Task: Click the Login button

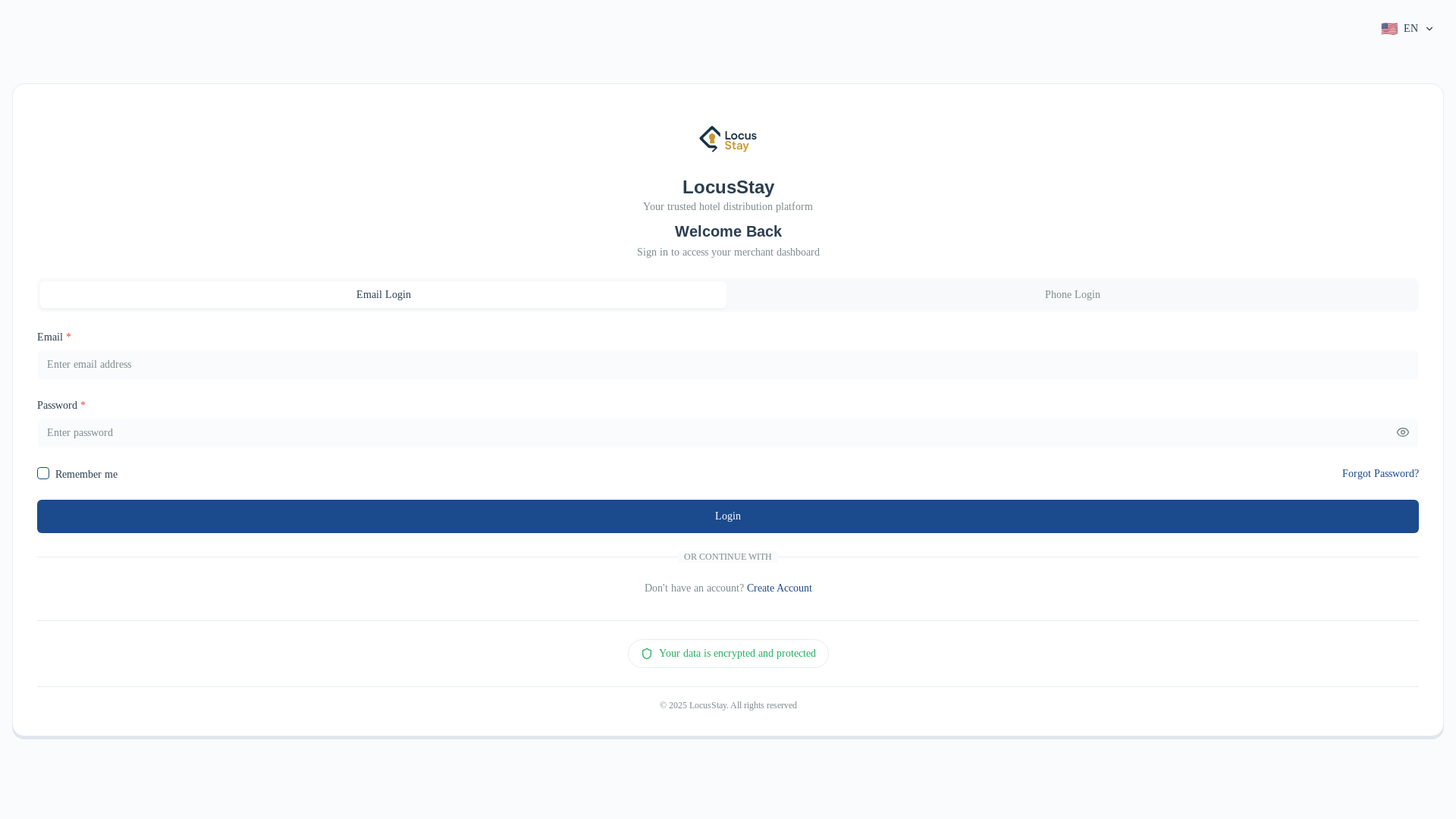Action: 728,516
